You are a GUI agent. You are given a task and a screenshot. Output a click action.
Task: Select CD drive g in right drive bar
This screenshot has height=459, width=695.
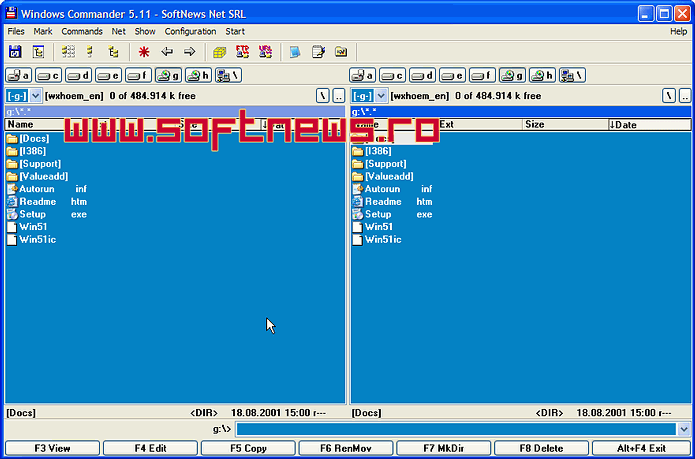pyautogui.click(x=512, y=75)
